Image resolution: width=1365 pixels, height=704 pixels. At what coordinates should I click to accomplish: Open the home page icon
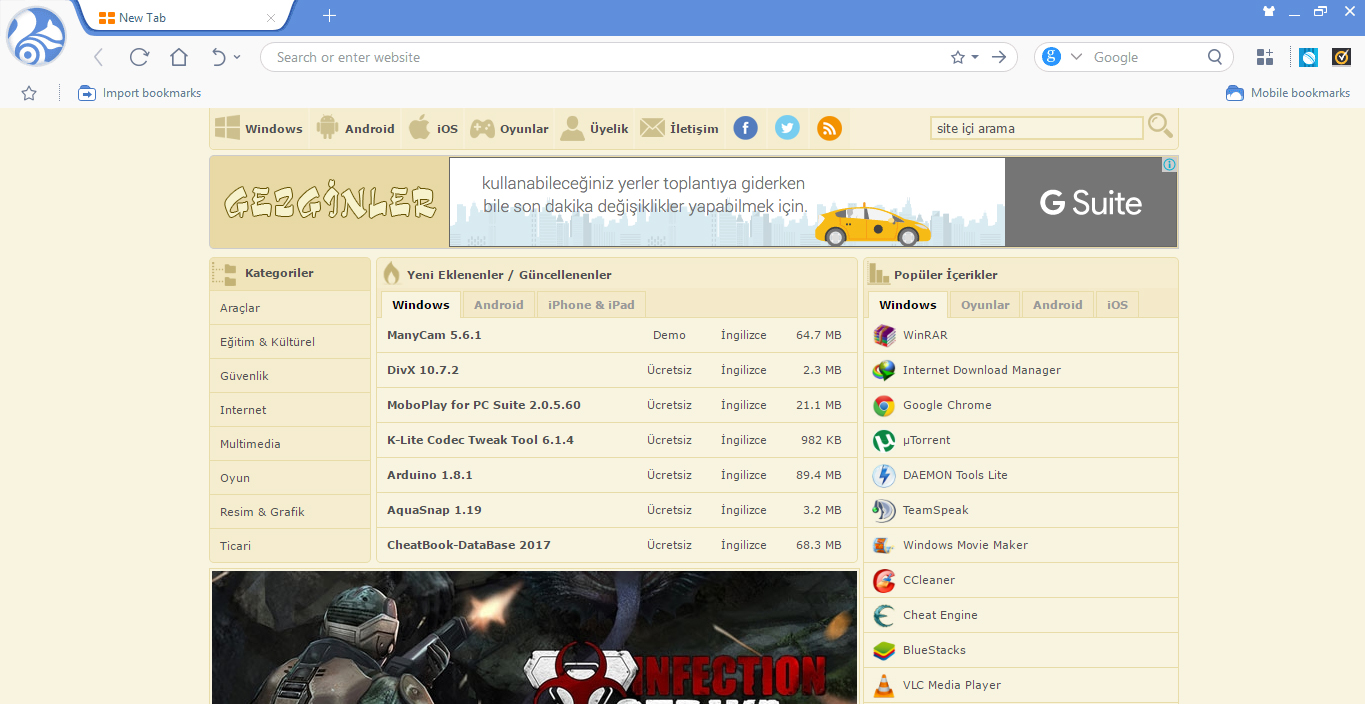179,57
